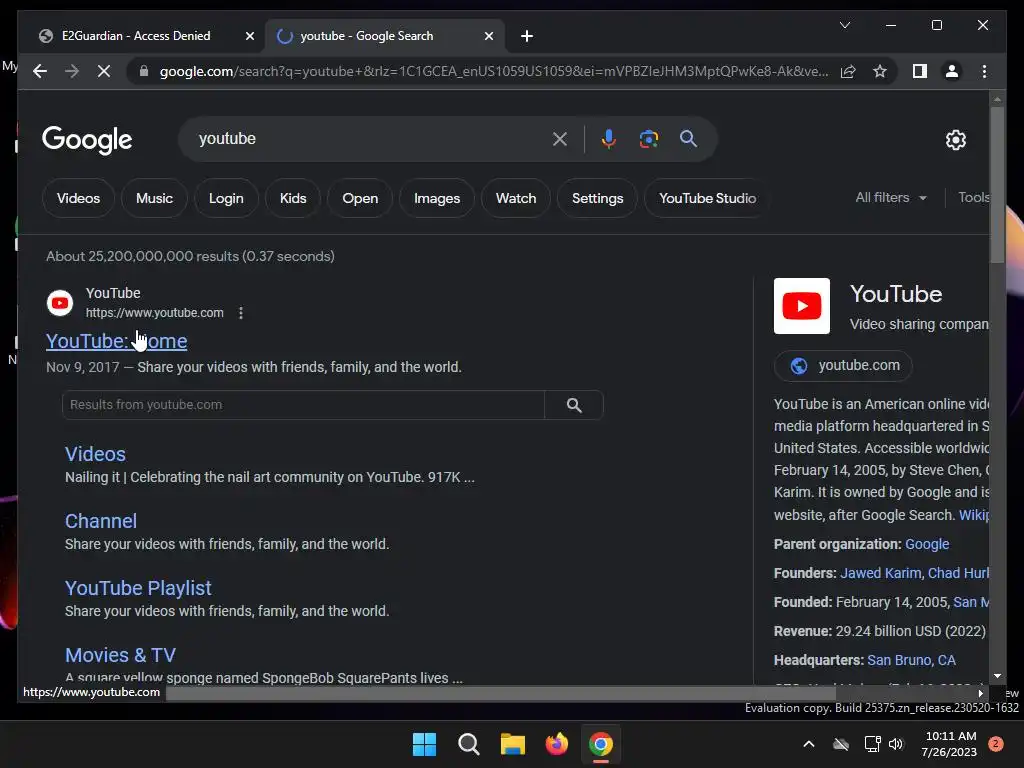Stop page loading with the X button
This screenshot has height=768, width=1024.
(x=104, y=71)
